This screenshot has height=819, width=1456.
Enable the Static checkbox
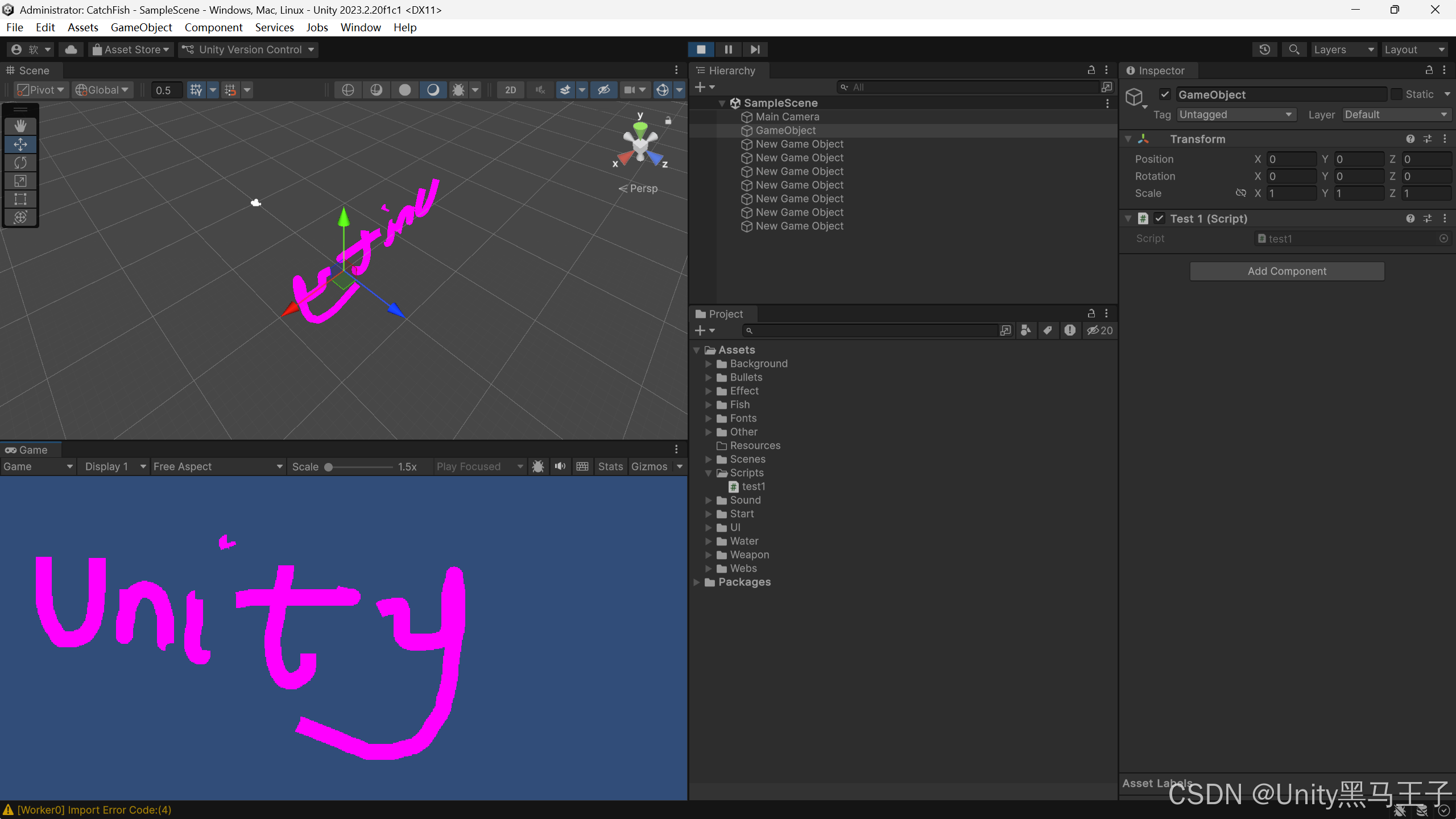1396,94
